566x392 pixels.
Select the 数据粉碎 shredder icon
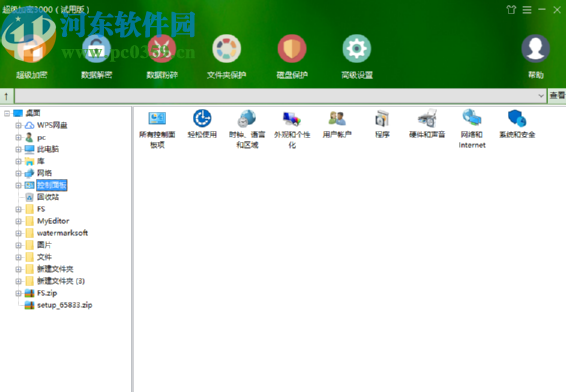[x=161, y=49]
